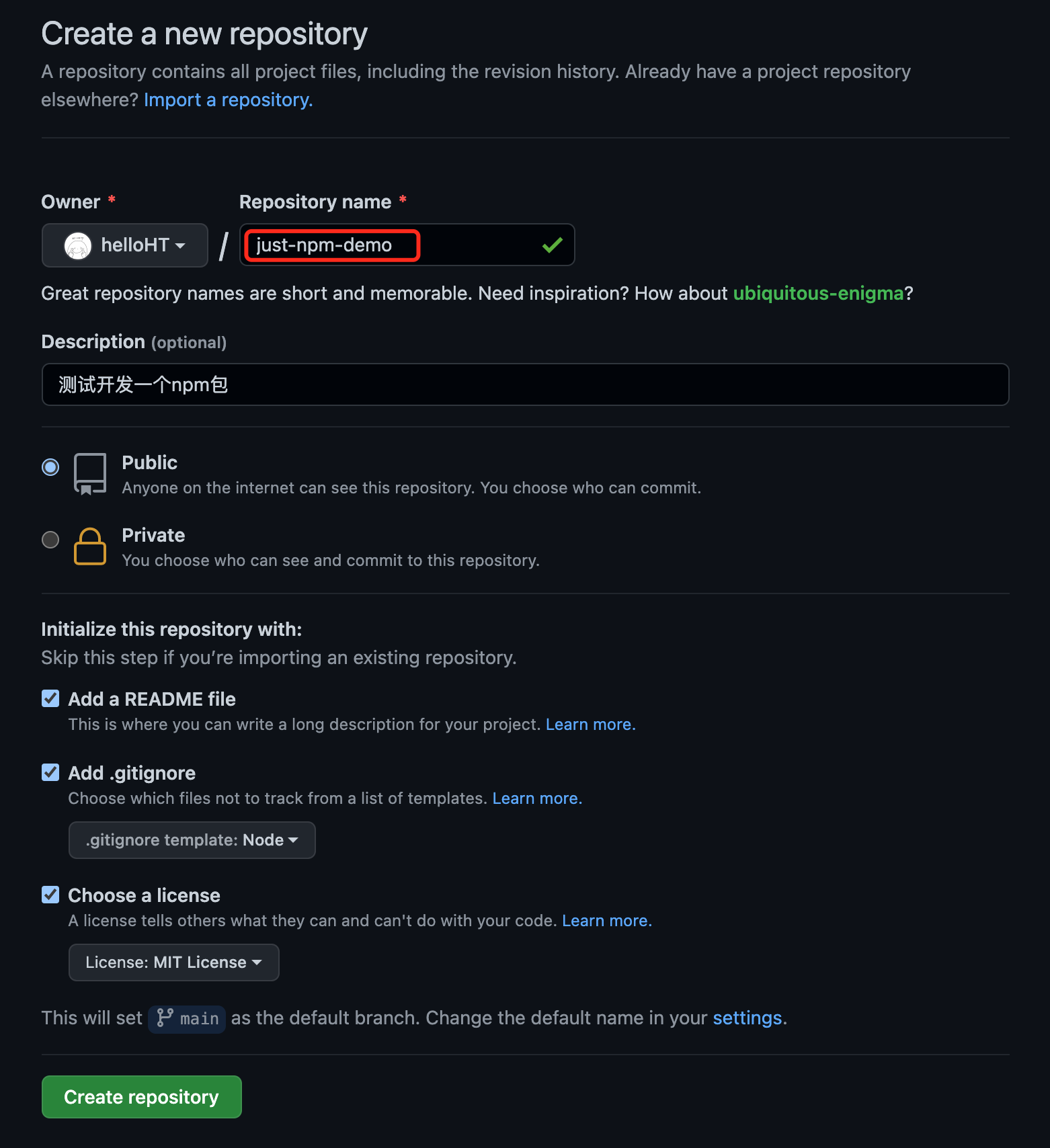Viewport: 1050px width, 1148px height.
Task: Click the Description input field
Action: (x=526, y=384)
